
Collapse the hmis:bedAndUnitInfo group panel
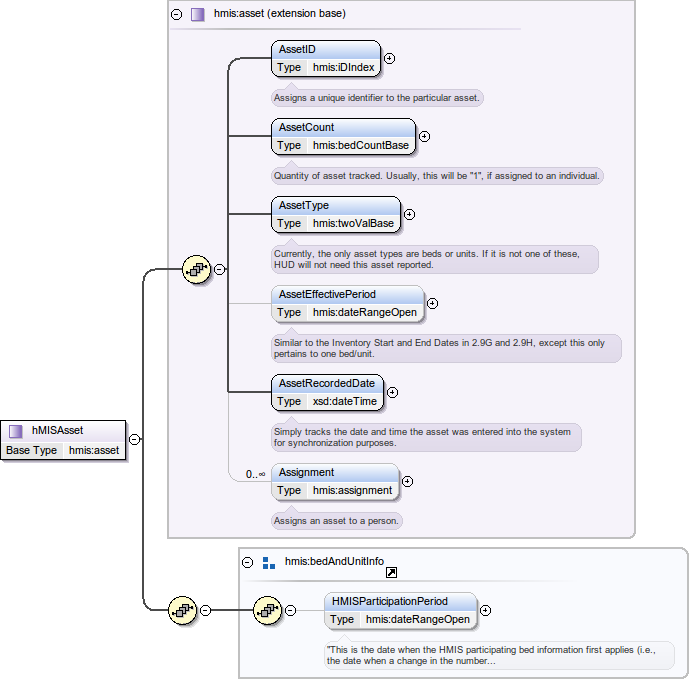[x=248, y=563]
